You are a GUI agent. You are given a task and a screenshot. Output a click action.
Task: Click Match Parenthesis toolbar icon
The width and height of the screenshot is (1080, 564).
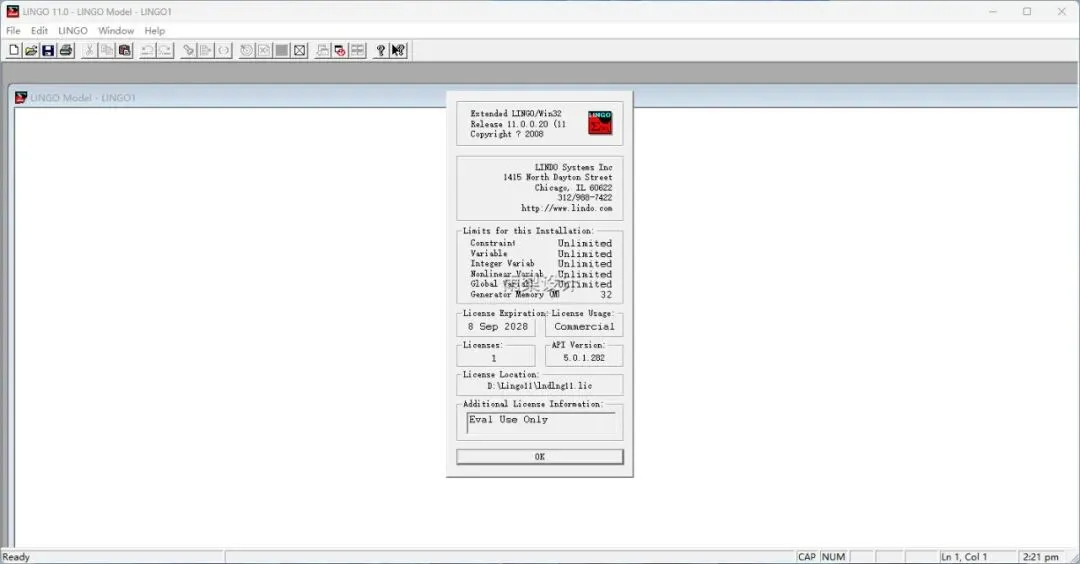224,50
